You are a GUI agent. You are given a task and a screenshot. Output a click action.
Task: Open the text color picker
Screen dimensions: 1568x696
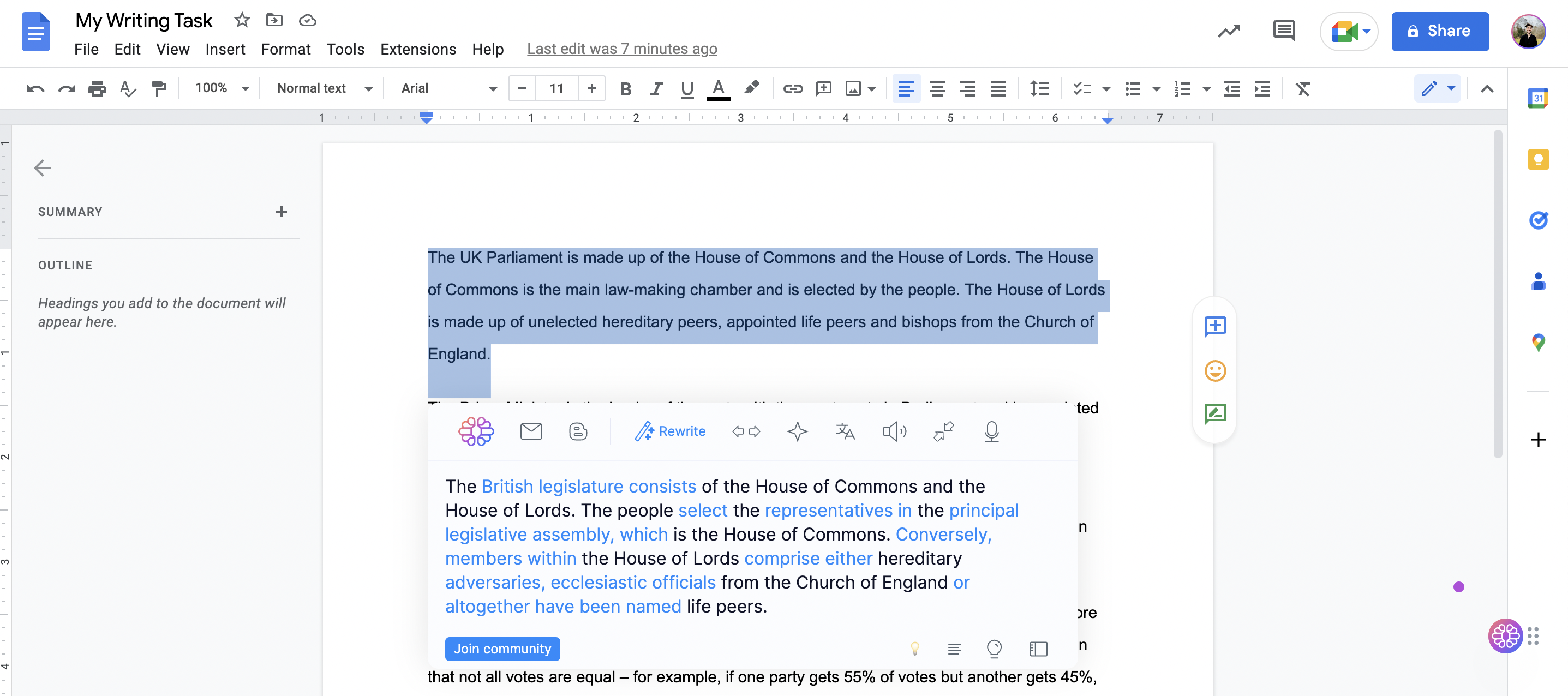pos(719,89)
